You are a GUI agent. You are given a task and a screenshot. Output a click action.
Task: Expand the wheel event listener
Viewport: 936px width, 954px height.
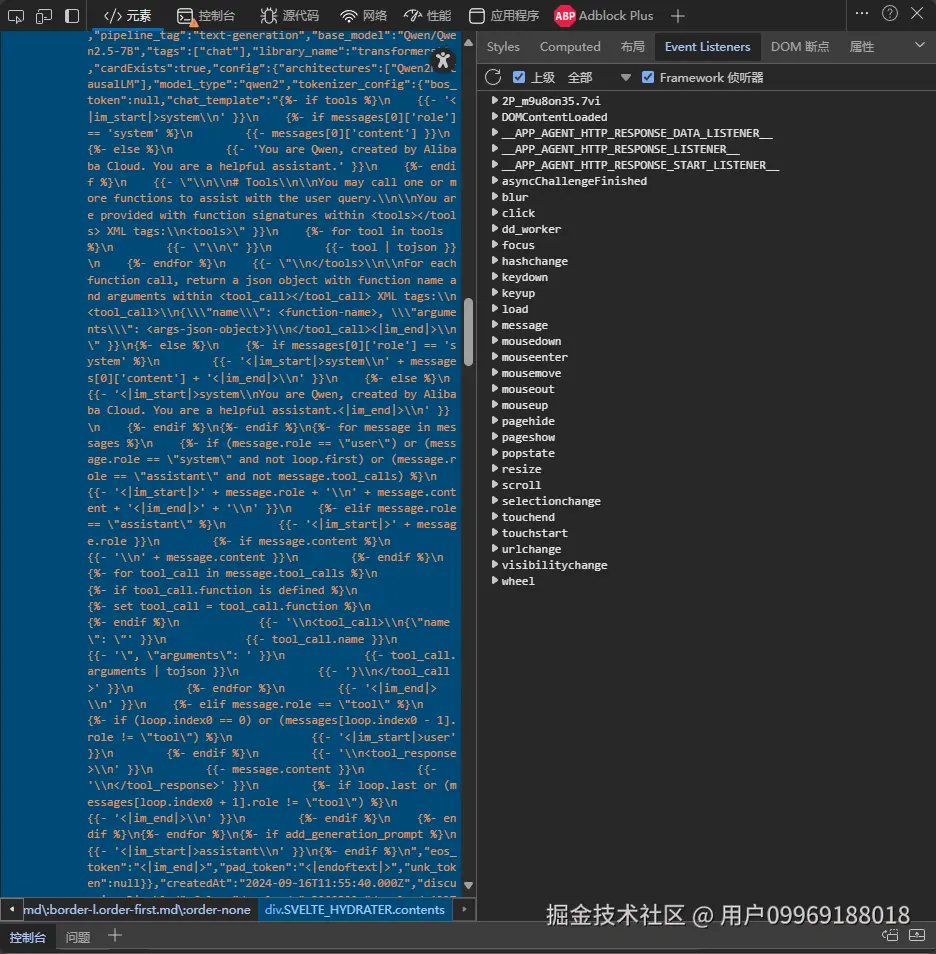(x=495, y=580)
